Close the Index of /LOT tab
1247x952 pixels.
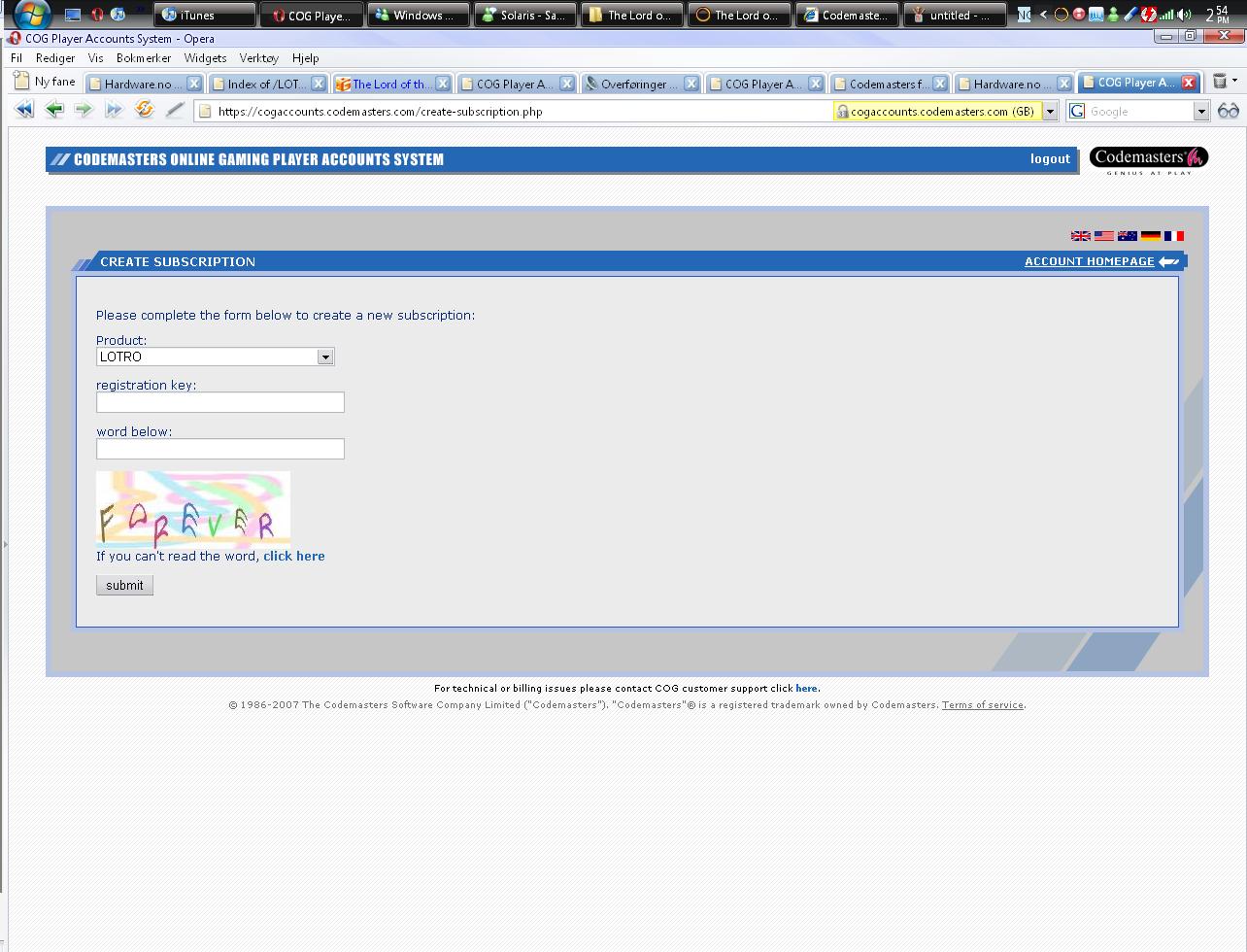318,84
